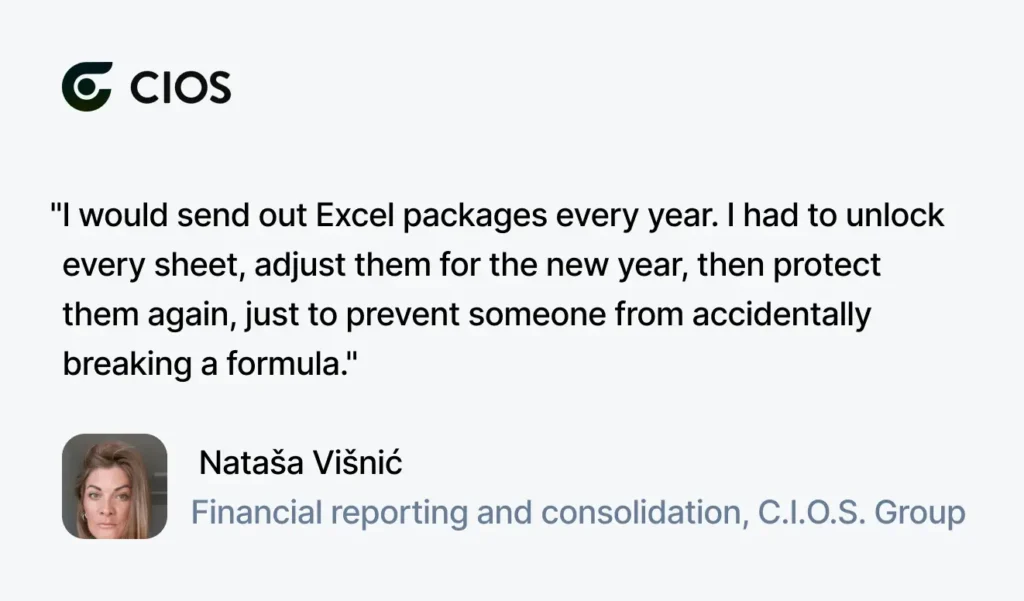Click the word "packages" in first line
This screenshot has width=1024, height=601.
coord(475,217)
